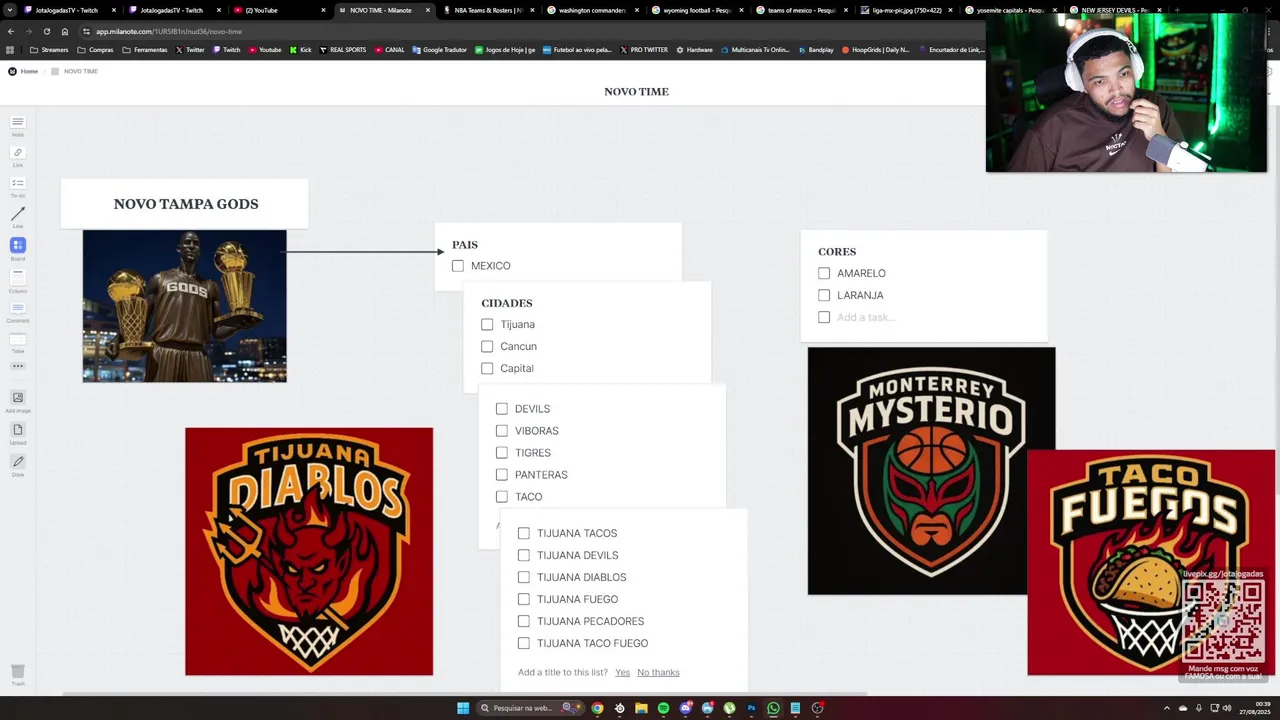Tick the DEVILS checkbox
The image size is (1280, 720).
502,409
